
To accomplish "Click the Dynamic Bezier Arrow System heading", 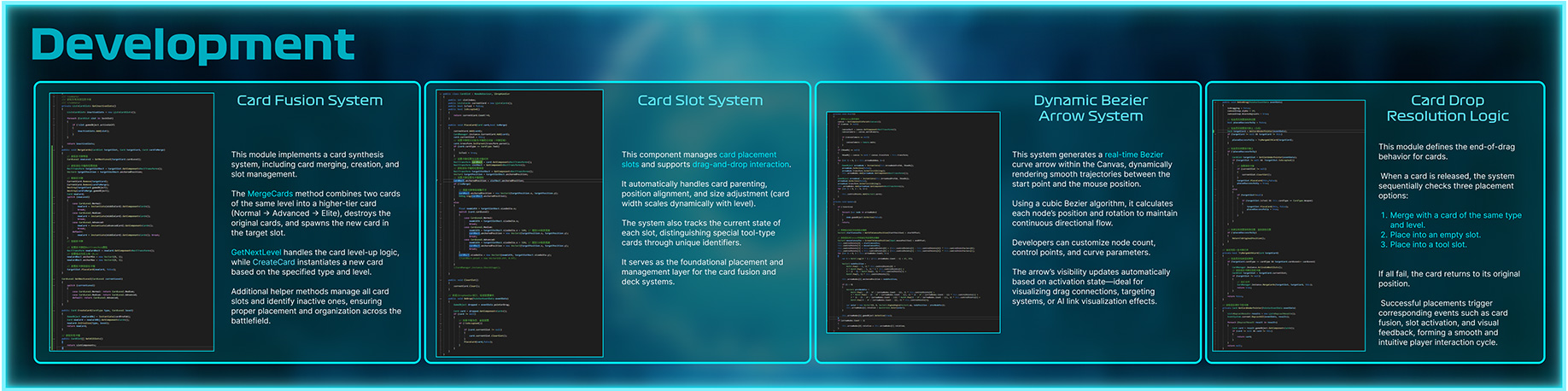I will tap(1091, 108).
